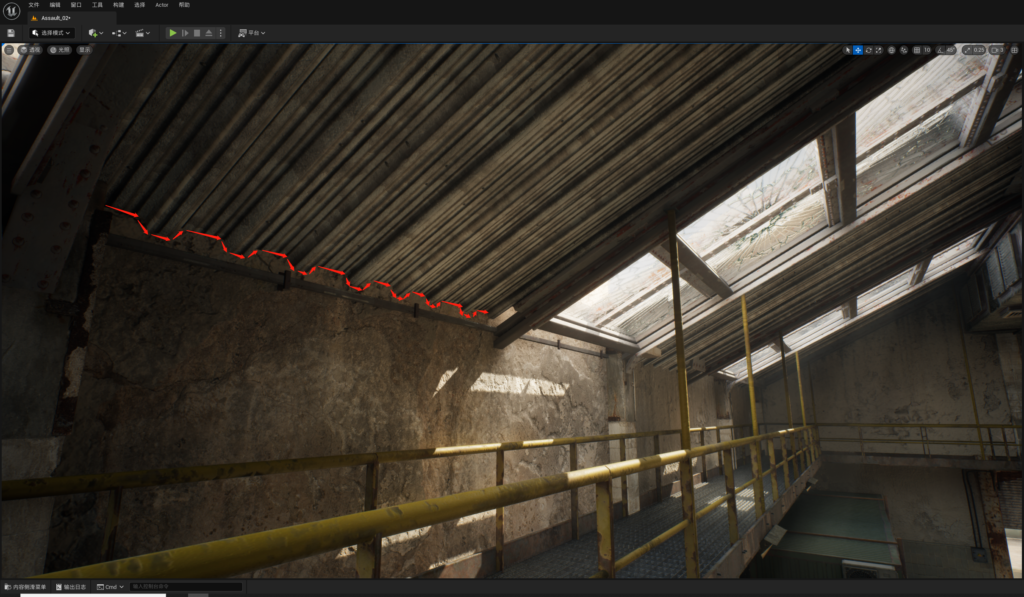Toggle viewport layout maximize grid icon
Image resolution: width=1024 pixels, height=597 pixels.
pos(1014,50)
